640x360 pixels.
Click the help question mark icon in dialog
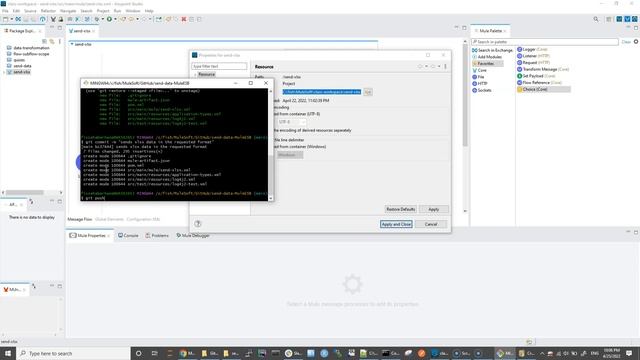(x=198, y=224)
